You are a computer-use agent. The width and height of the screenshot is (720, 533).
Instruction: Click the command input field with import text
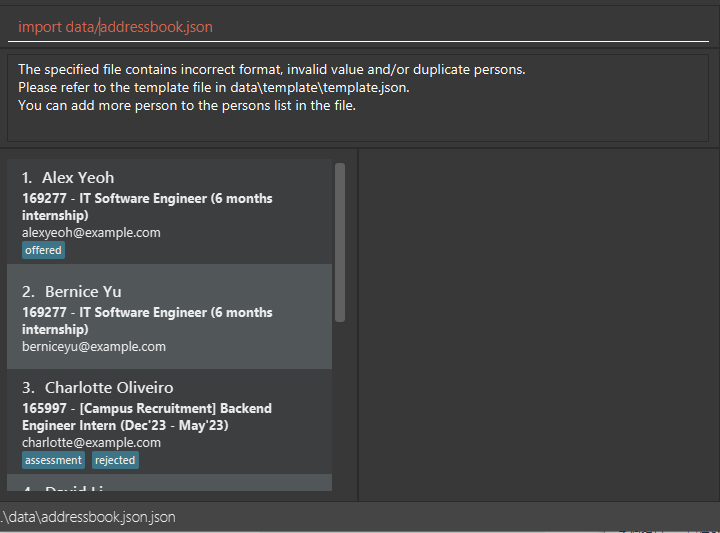358,27
